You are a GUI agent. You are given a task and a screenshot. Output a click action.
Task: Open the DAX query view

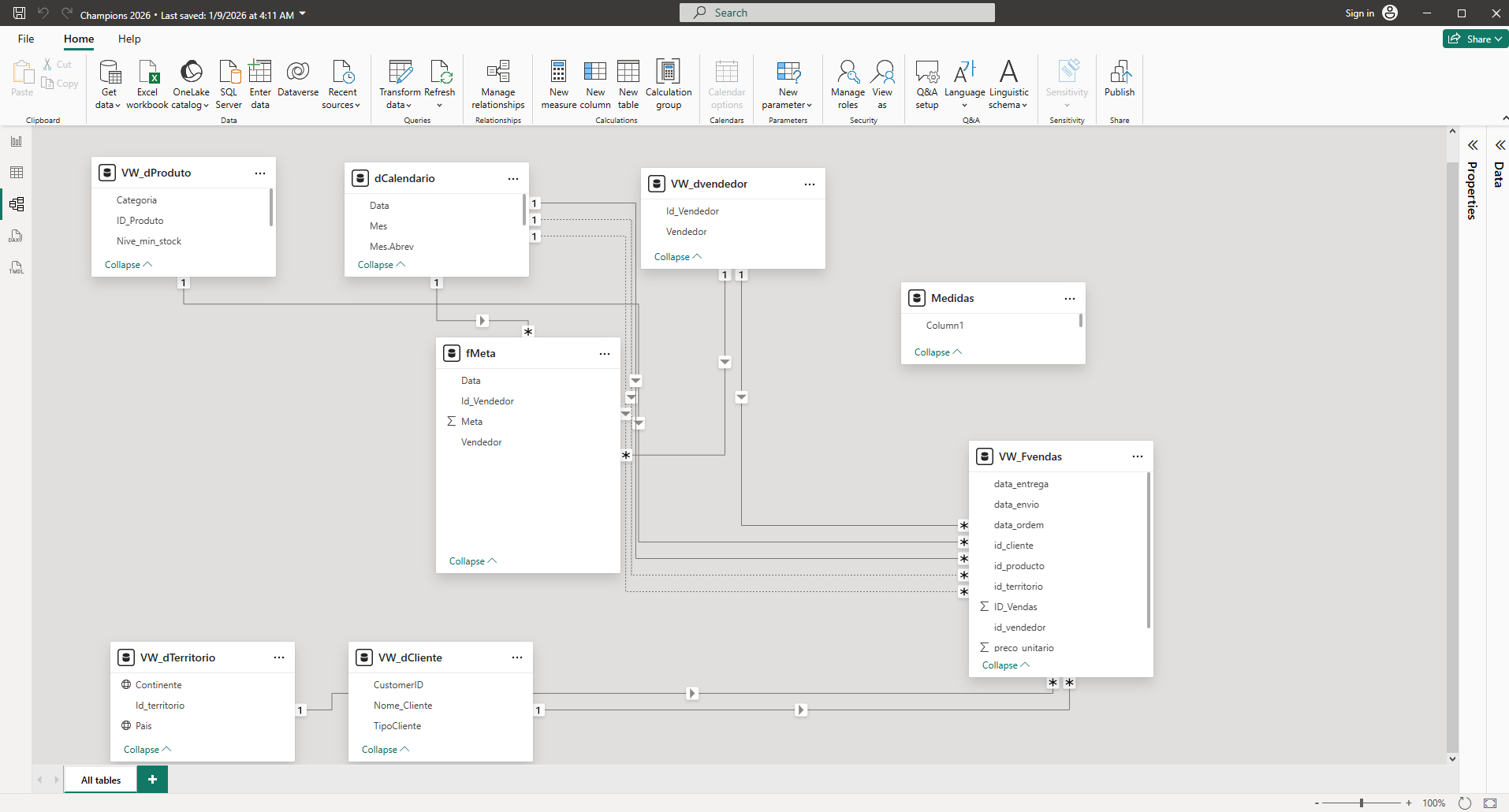(17, 236)
